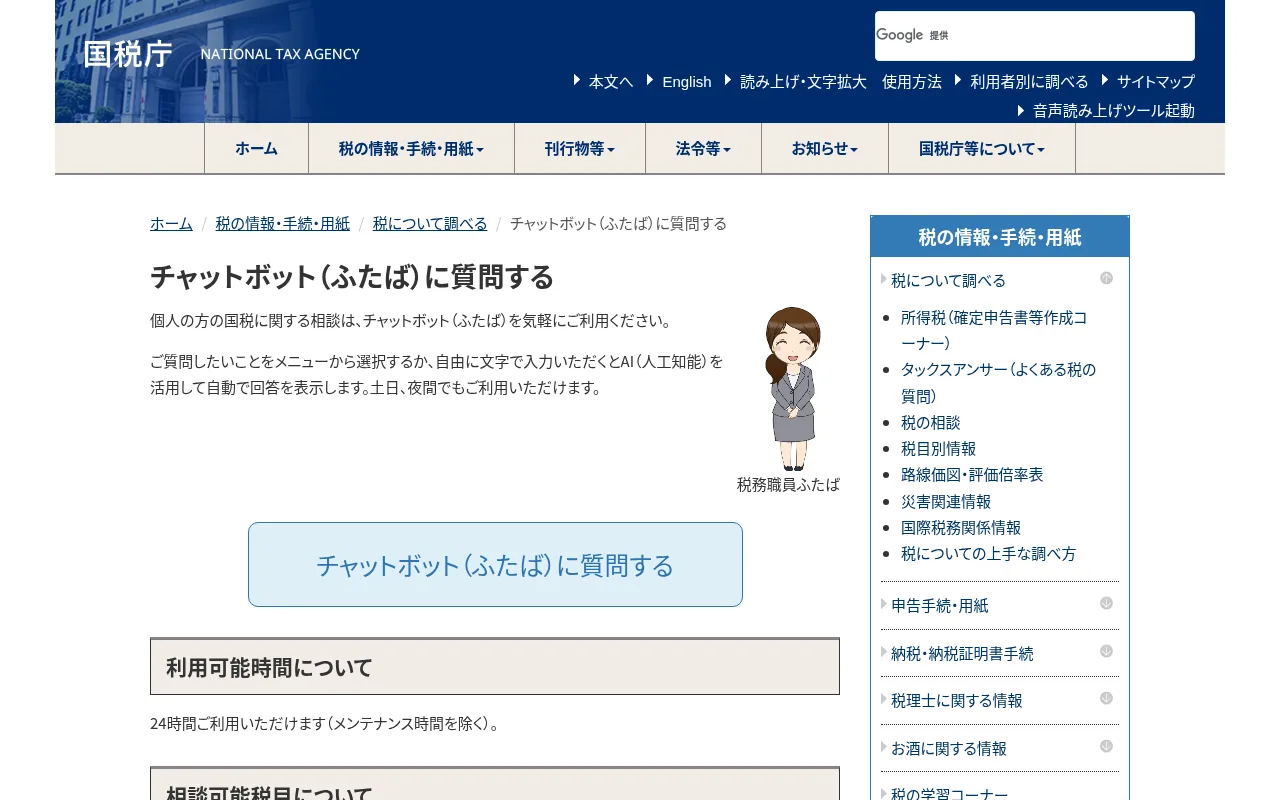Expand the 納税・納税証明書手続 sidebar section arrow
This screenshot has width=1280, height=800.
click(x=1106, y=651)
